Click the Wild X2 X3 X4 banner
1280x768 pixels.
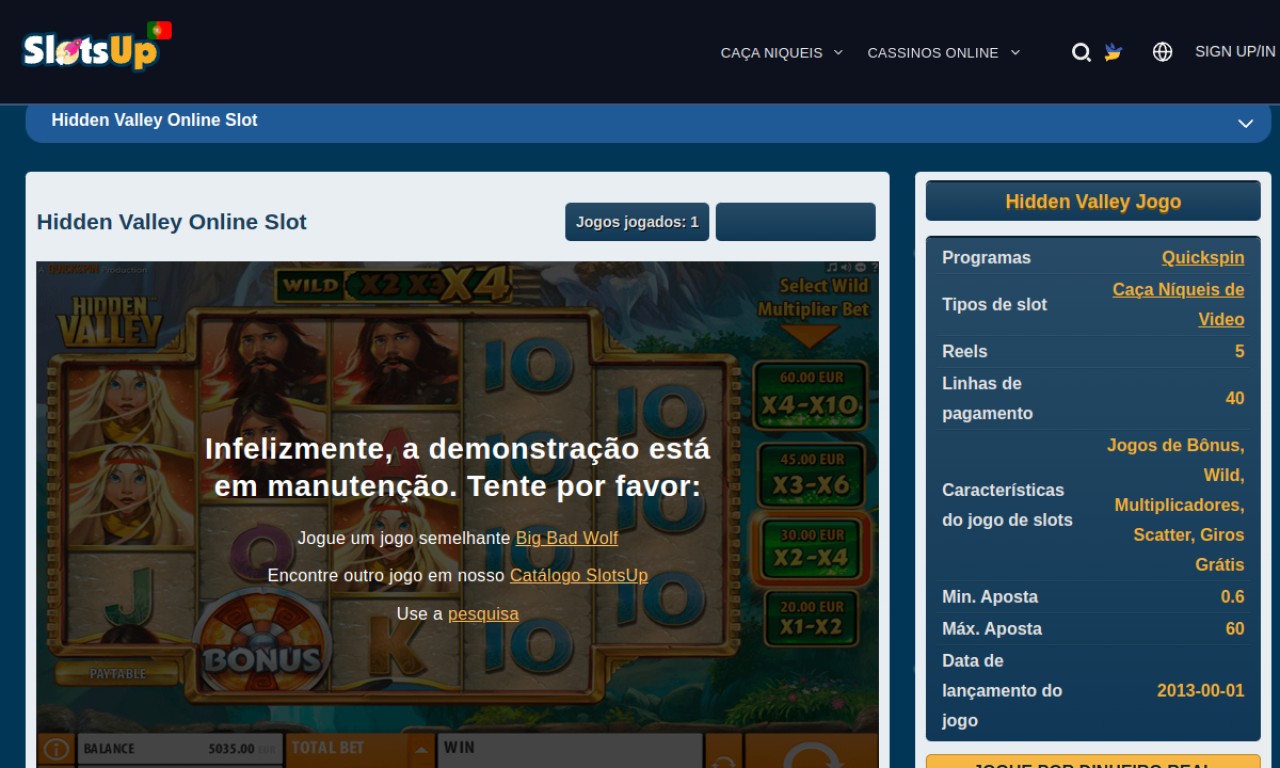tap(392, 285)
